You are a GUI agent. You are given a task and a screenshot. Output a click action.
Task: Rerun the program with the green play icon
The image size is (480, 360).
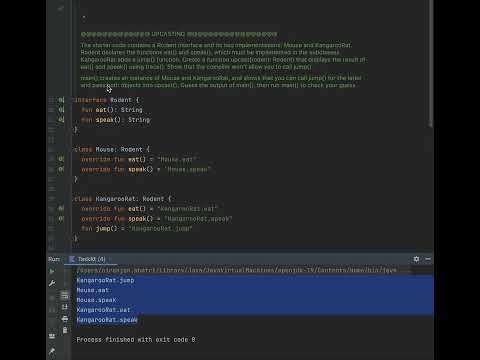52,271
